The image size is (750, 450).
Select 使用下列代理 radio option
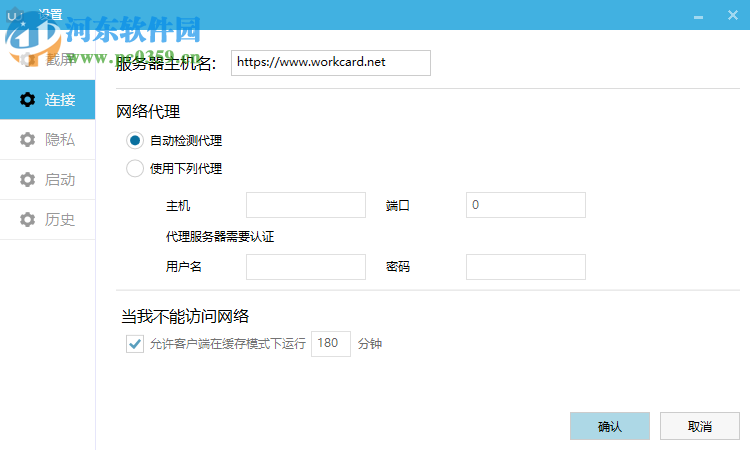[135, 168]
